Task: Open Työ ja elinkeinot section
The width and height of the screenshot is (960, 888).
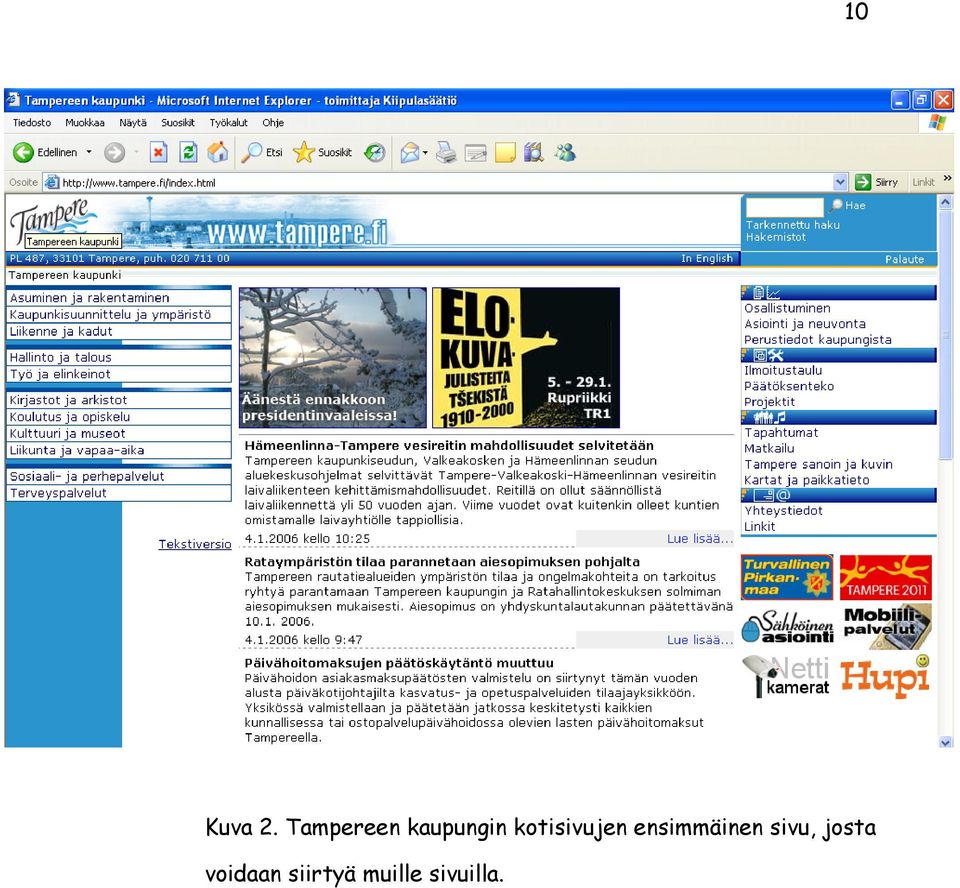Action: 119,374
